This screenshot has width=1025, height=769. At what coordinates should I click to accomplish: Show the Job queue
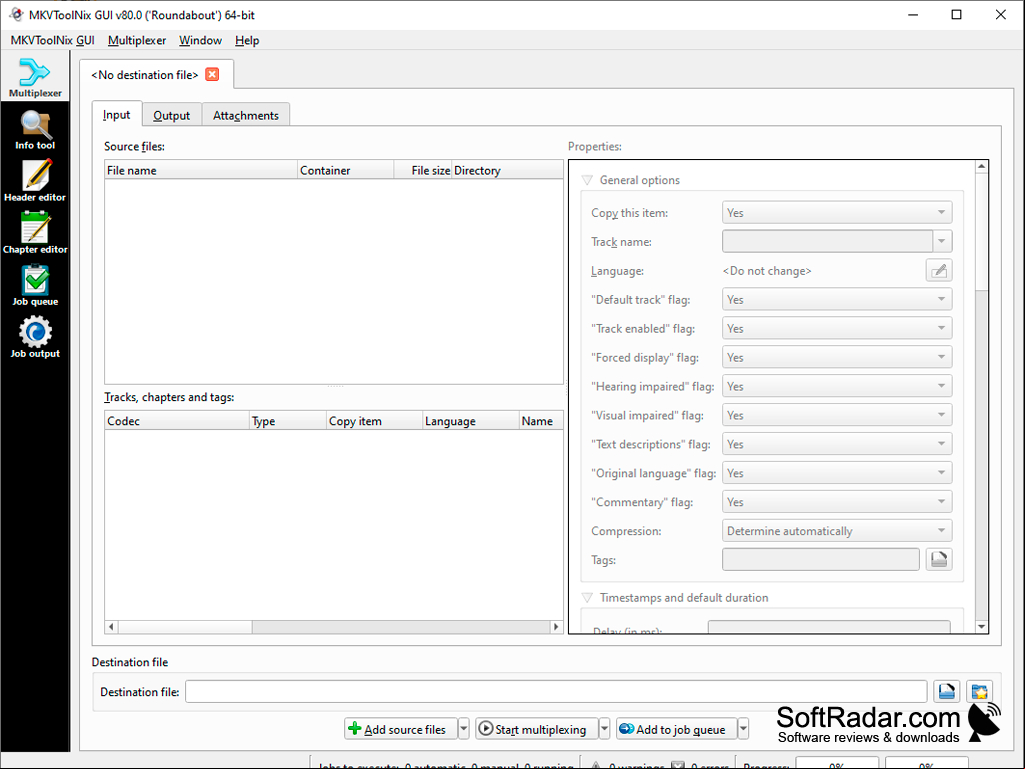35,286
